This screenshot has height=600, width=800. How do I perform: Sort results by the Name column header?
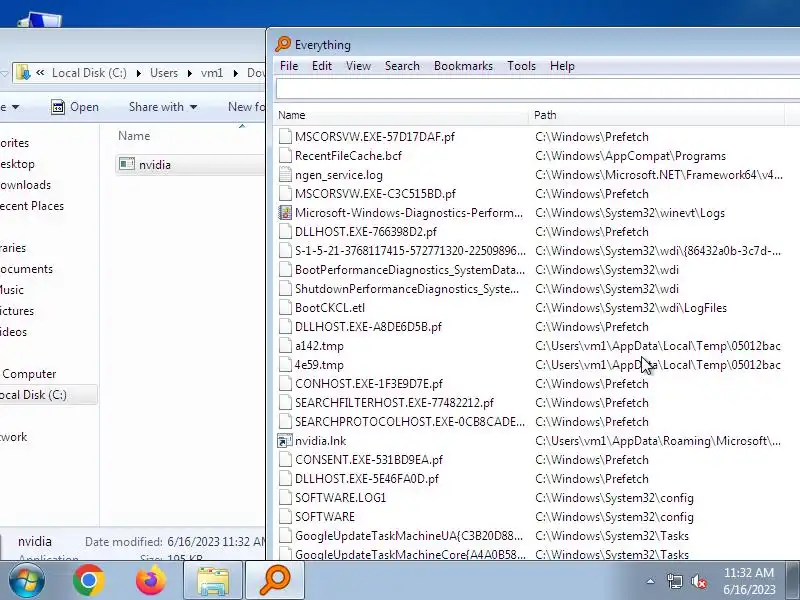tap(401, 115)
